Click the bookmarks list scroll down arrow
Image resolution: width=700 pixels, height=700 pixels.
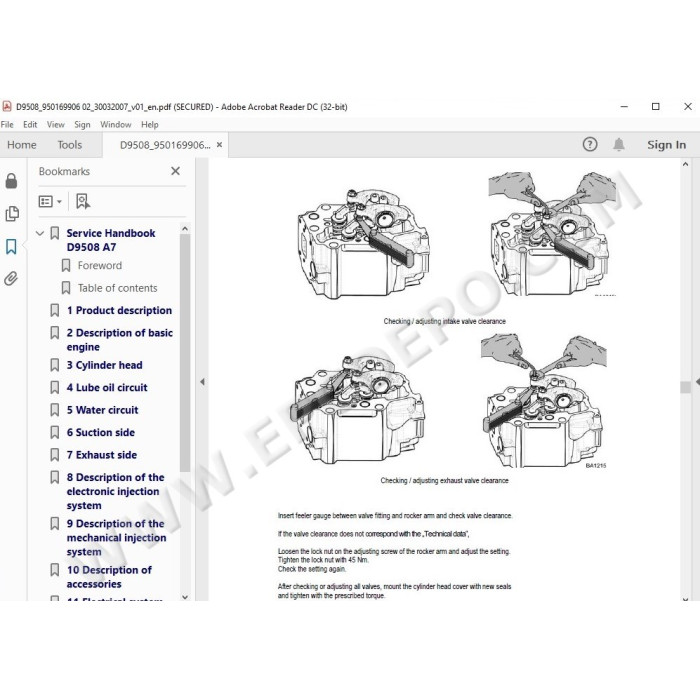(x=185, y=597)
